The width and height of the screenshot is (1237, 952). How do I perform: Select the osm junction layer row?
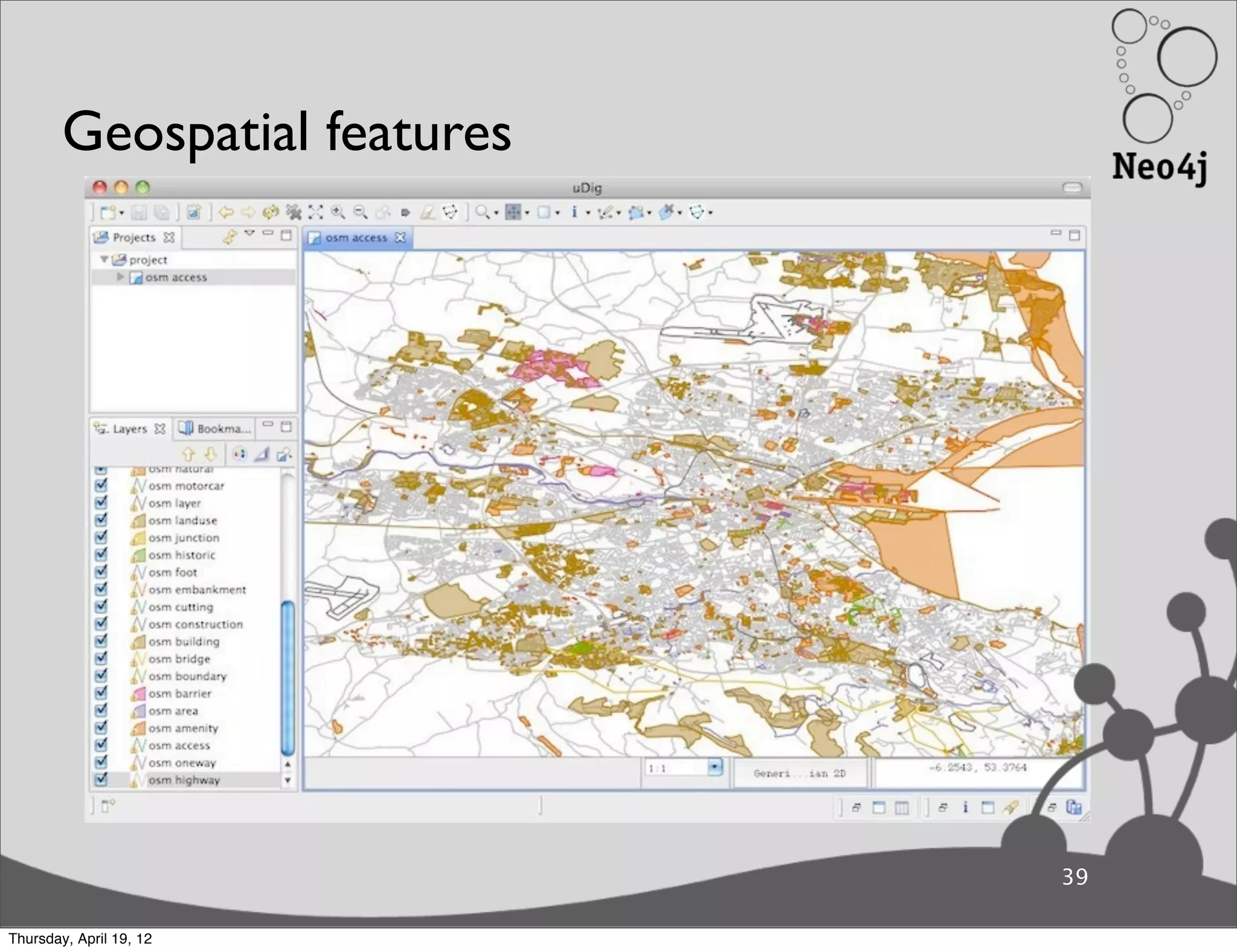click(x=184, y=538)
